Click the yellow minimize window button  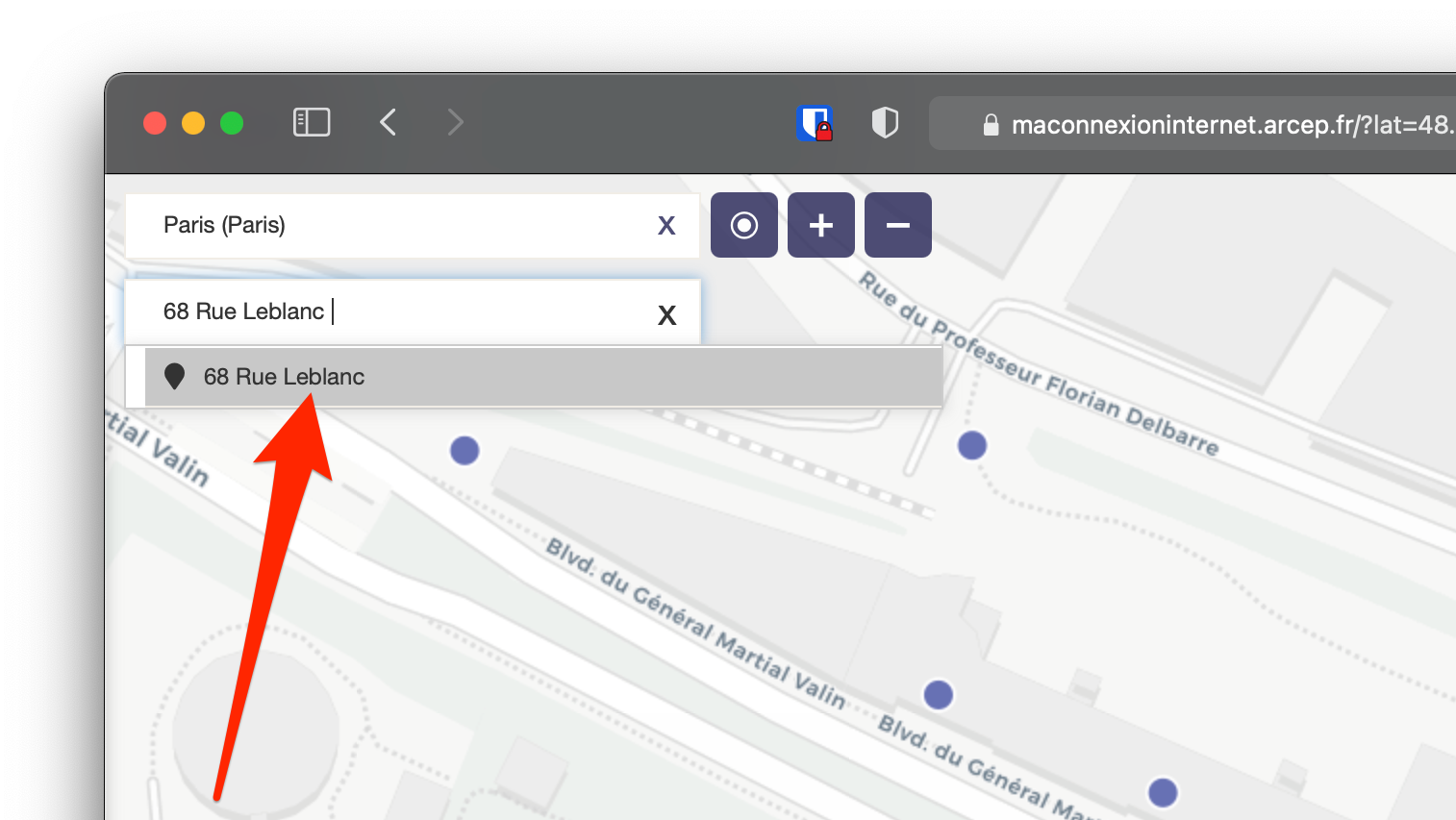click(x=193, y=123)
